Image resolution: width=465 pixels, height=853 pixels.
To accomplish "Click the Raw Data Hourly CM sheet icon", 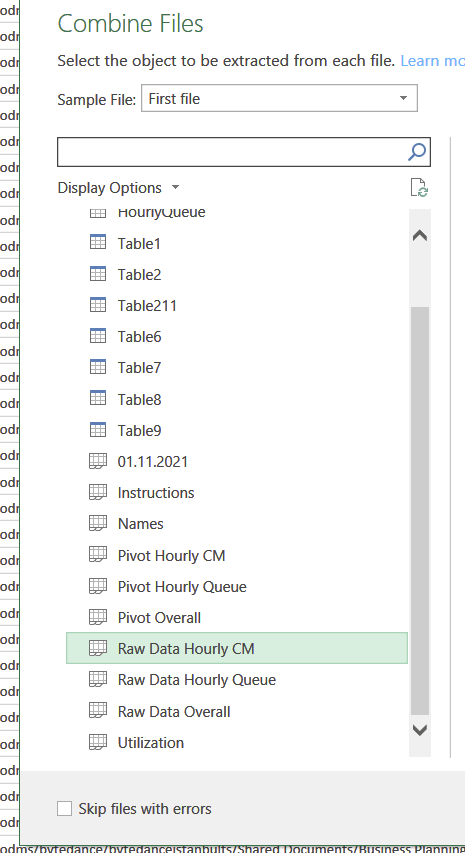I will pyautogui.click(x=97, y=648).
